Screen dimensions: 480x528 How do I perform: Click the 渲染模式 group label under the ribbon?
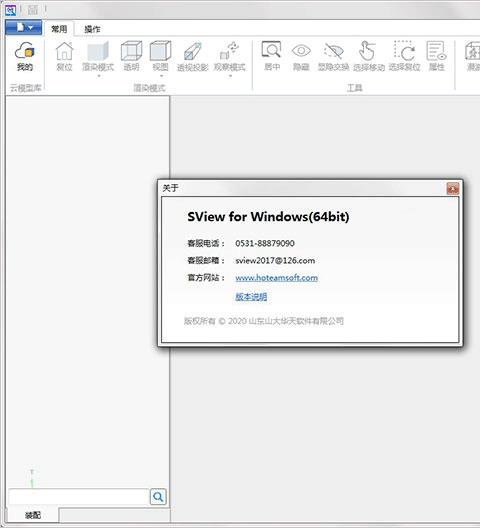pyautogui.click(x=149, y=88)
